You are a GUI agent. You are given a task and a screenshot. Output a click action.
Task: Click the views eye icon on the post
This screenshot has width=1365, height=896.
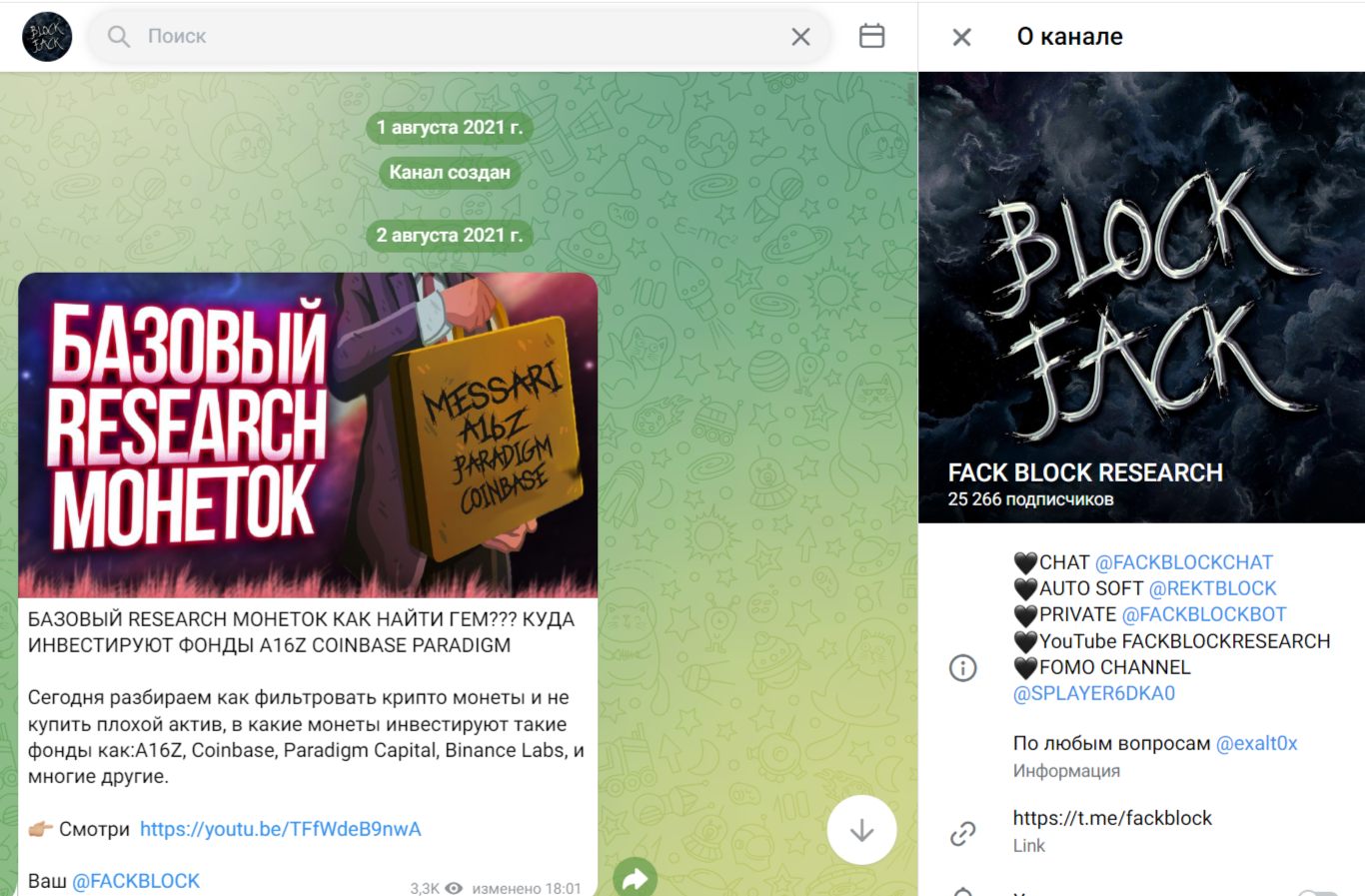coord(454,888)
